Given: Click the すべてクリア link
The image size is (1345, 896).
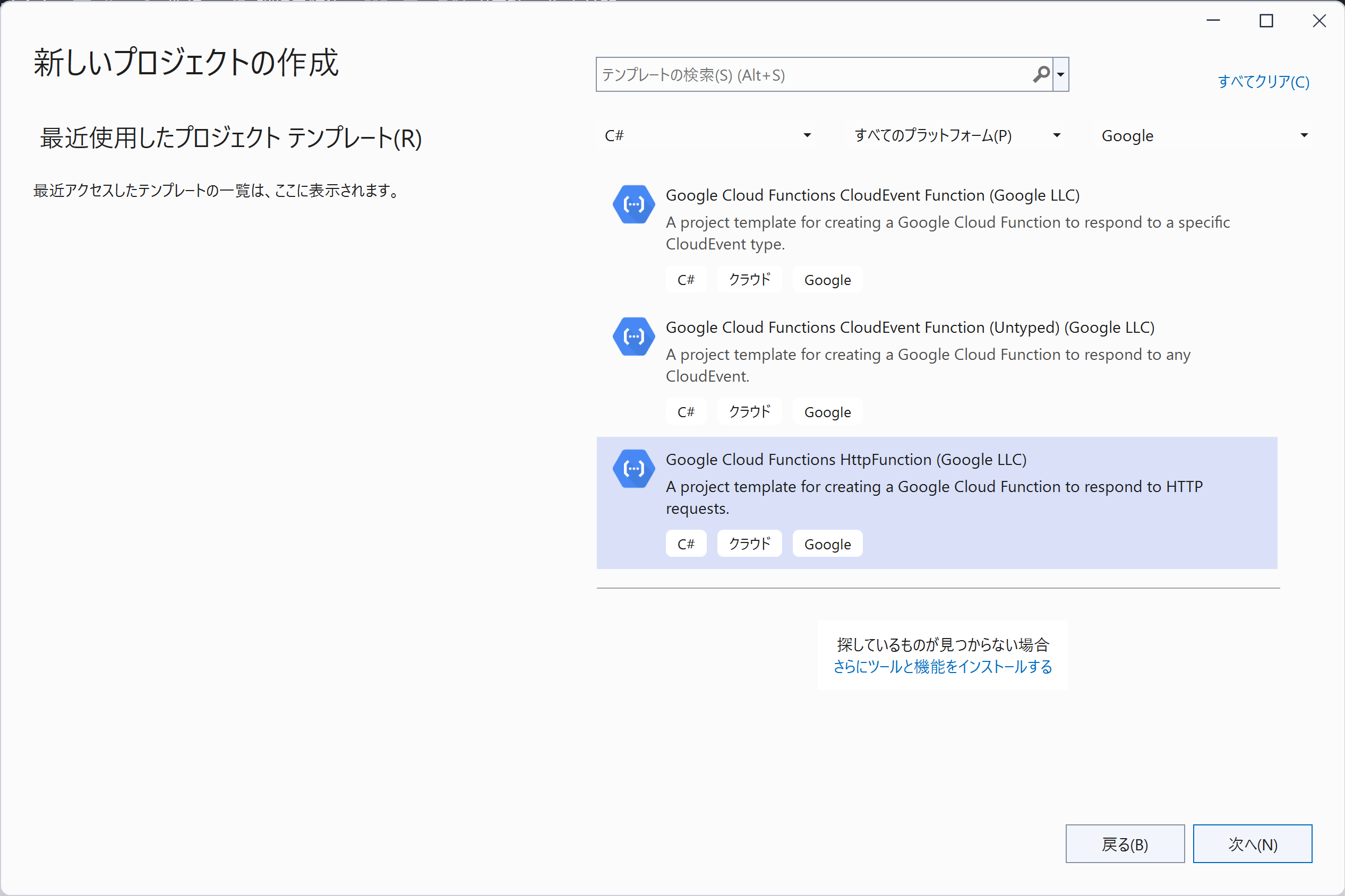Looking at the screenshot, I should [x=1263, y=82].
